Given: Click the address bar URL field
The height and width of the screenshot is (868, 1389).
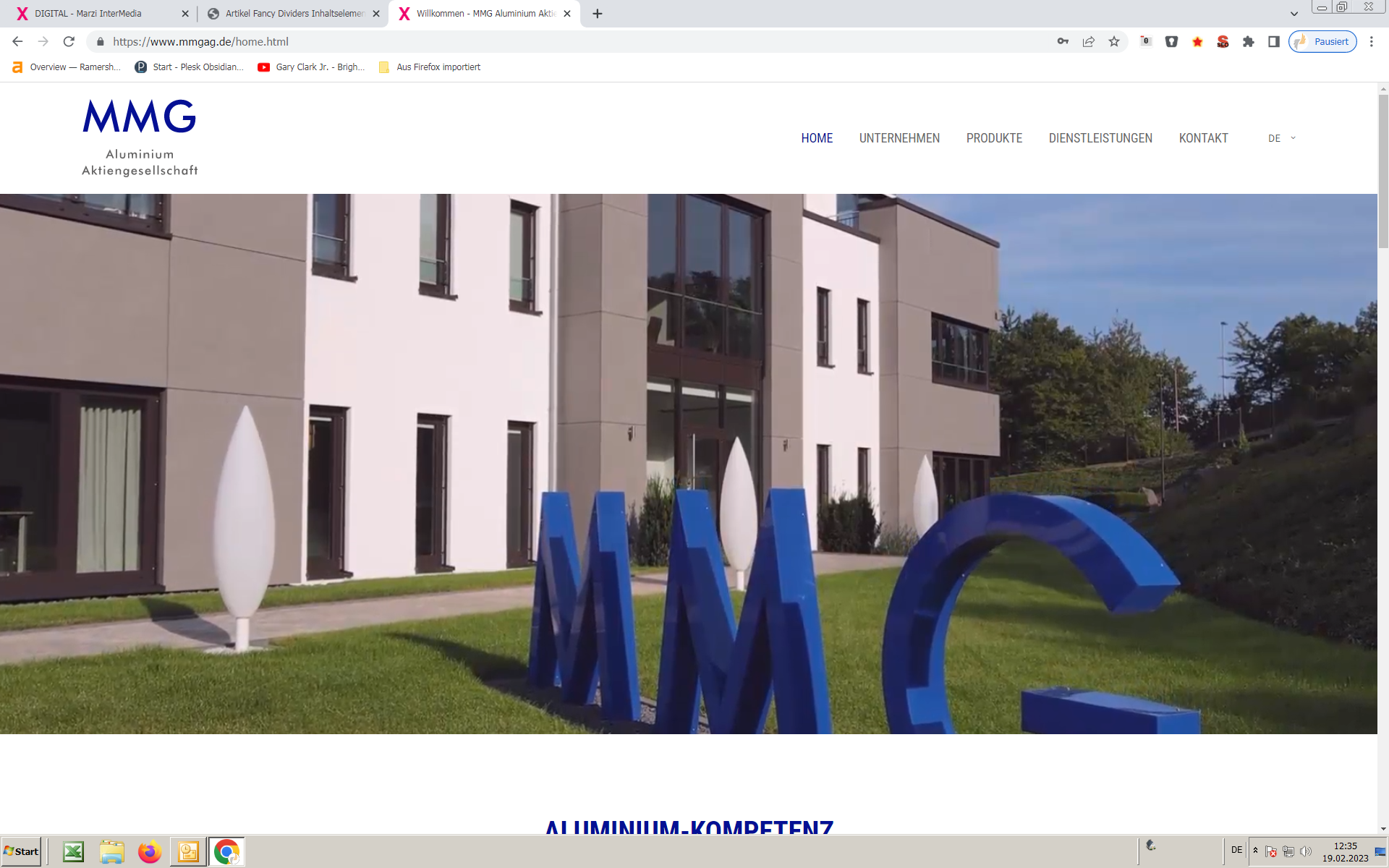Looking at the screenshot, I should point(506,42).
